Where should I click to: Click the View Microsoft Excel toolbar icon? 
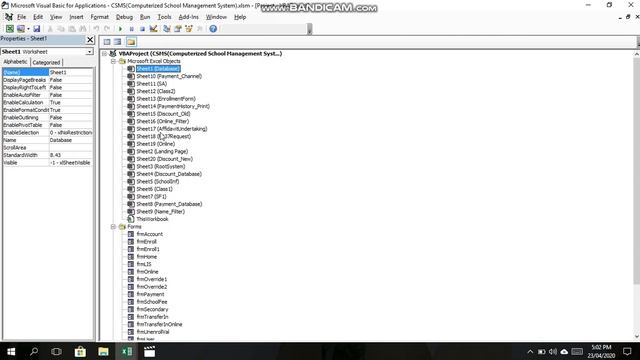pyautogui.click(x=9, y=29)
